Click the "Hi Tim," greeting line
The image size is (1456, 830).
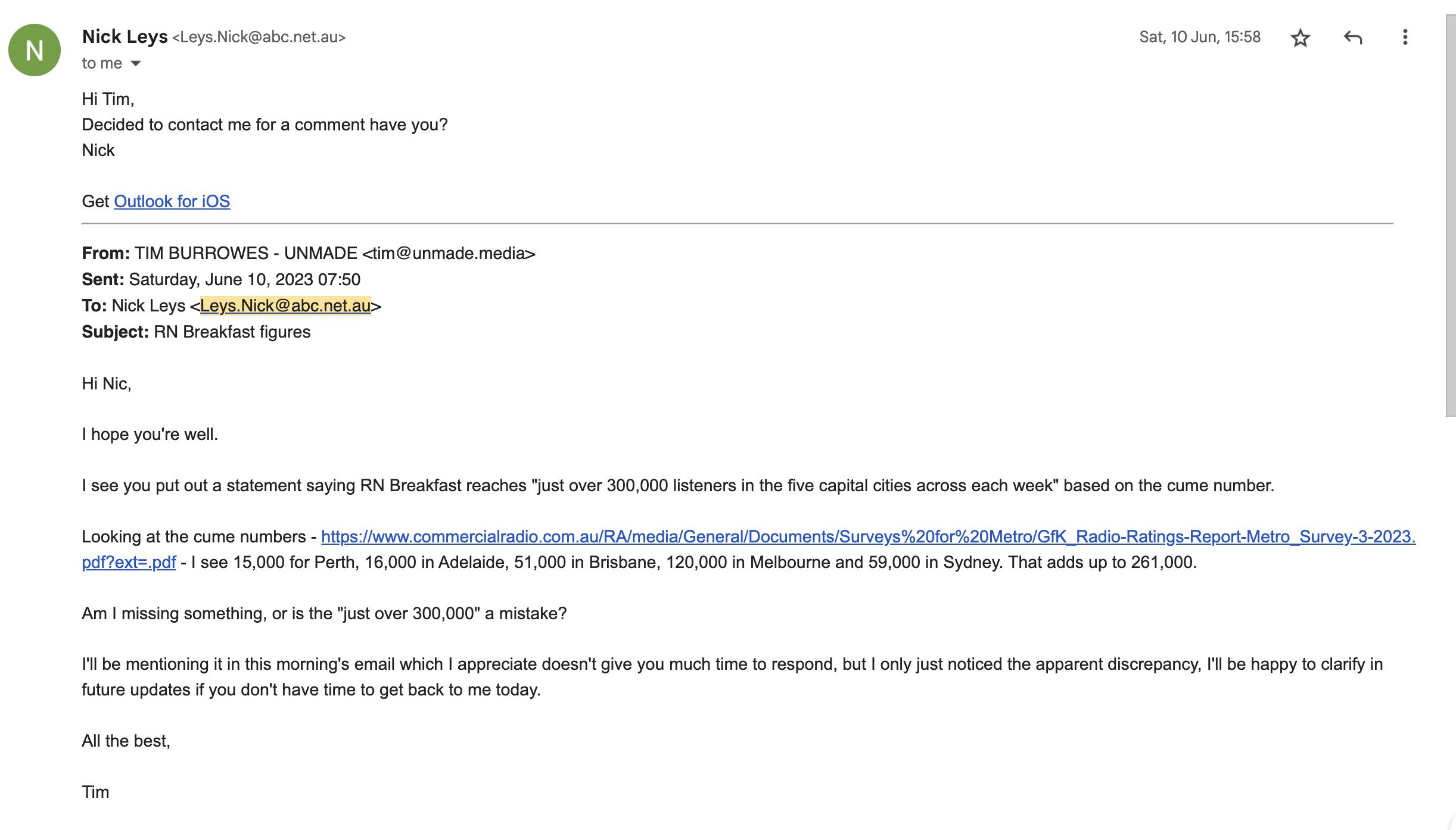point(108,99)
